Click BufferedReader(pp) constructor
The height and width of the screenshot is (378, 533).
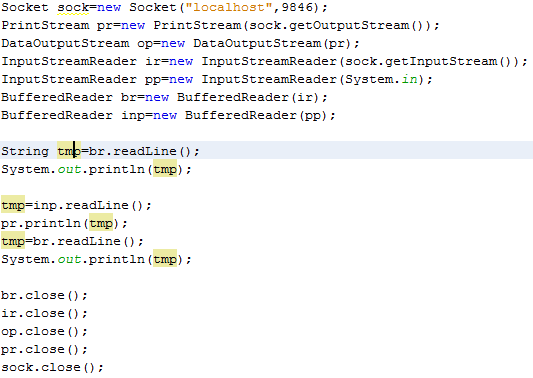256,116
